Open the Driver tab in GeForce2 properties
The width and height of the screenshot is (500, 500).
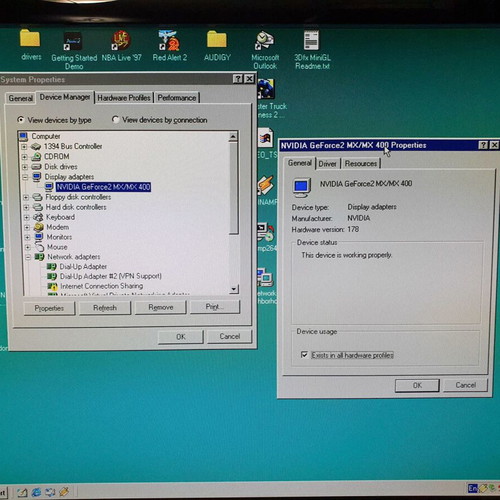(327, 164)
